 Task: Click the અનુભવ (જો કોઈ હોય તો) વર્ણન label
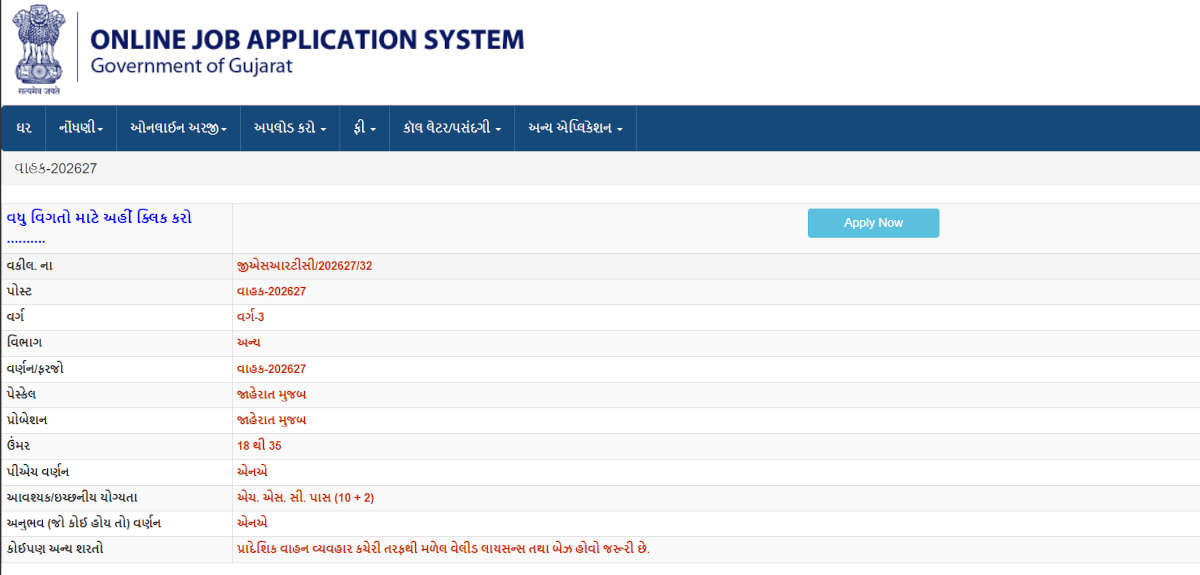[84, 523]
